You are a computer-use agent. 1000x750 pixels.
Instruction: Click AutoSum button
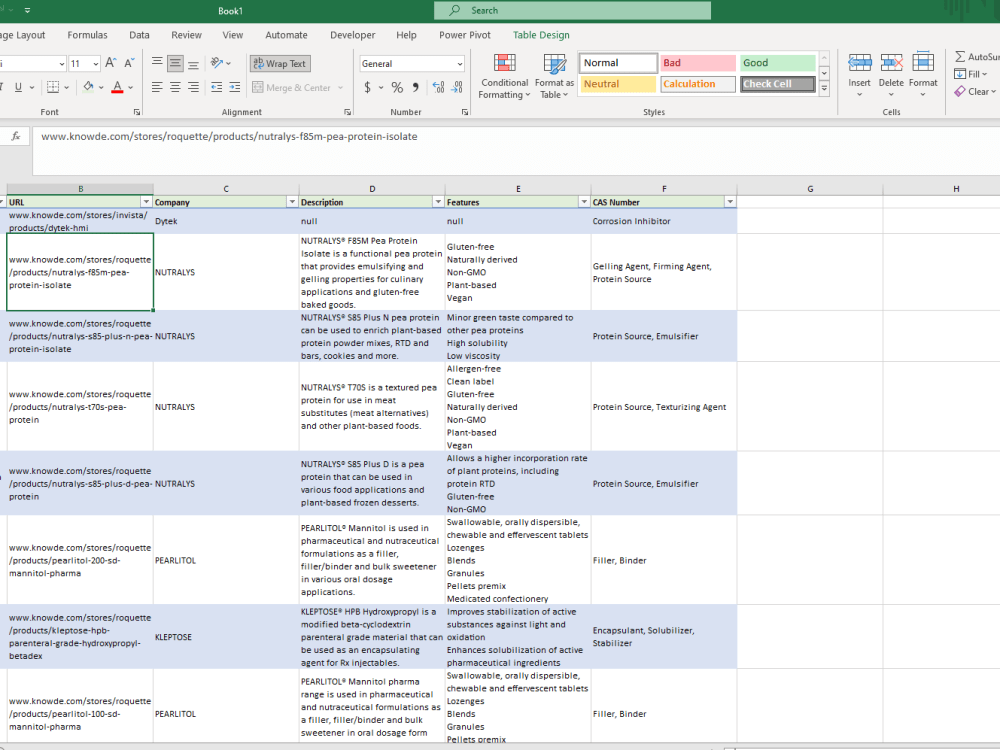click(976, 57)
